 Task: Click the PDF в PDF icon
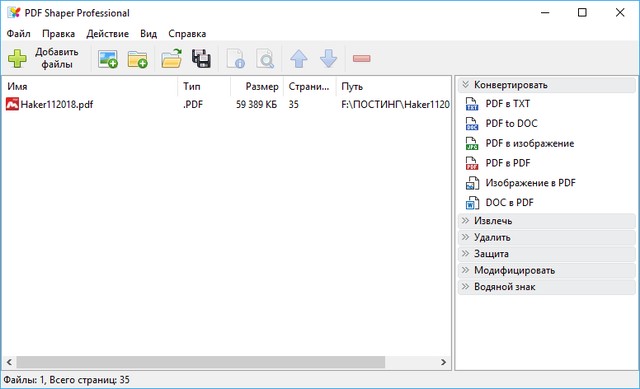472,163
